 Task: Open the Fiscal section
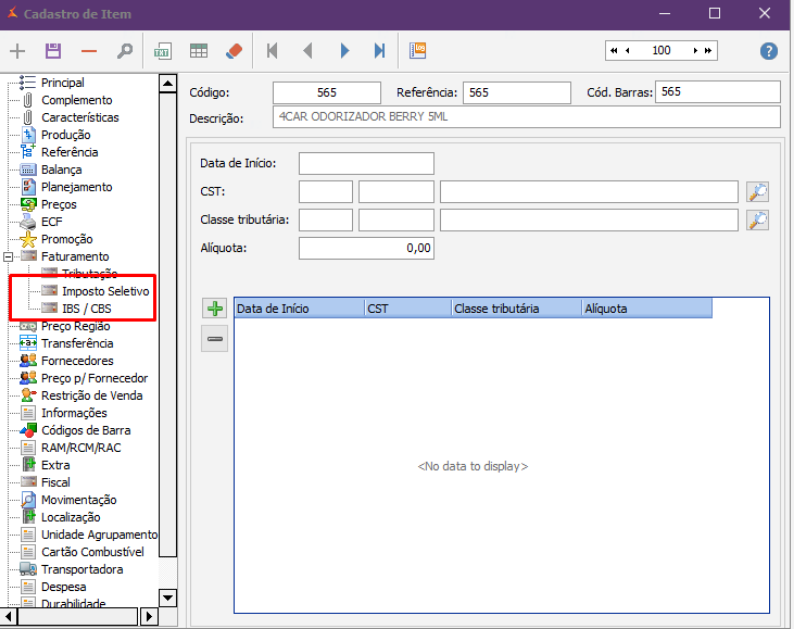pyautogui.click(x=56, y=483)
